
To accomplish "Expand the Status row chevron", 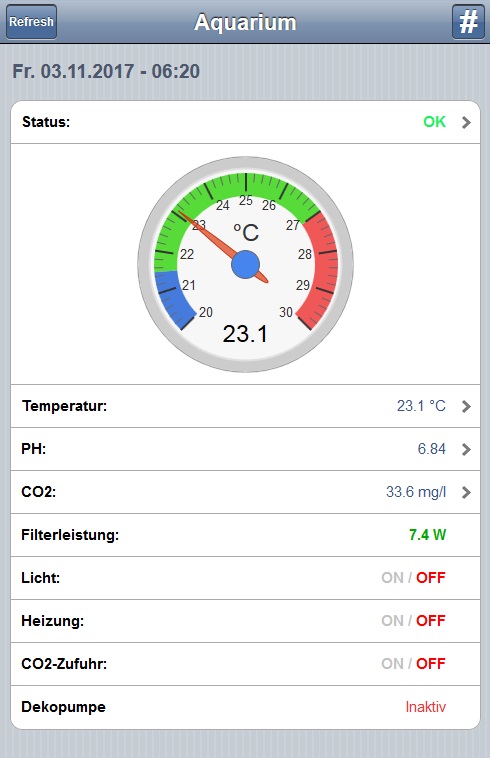I will pyautogui.click(x=466, y=122).
